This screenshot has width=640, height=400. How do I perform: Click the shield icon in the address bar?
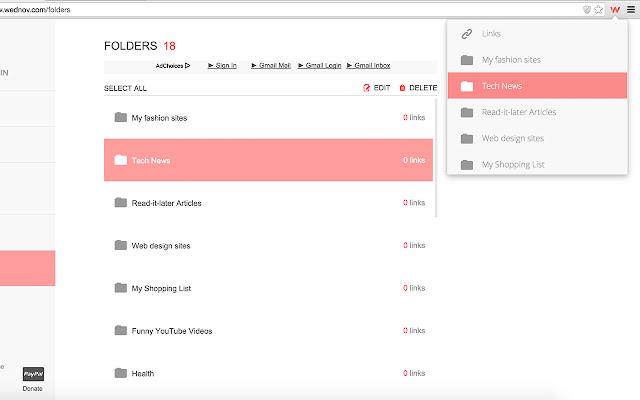(x=587, y=9)
